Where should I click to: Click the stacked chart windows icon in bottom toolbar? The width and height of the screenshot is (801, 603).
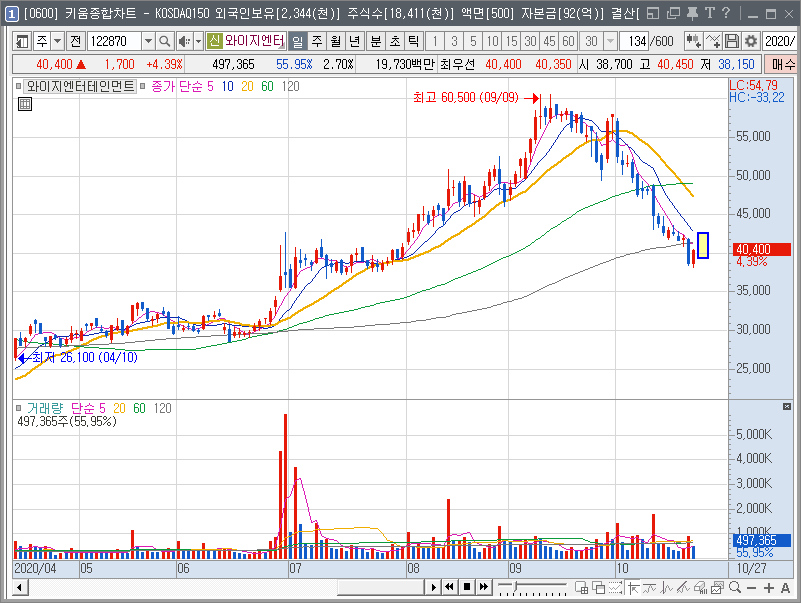718,588
